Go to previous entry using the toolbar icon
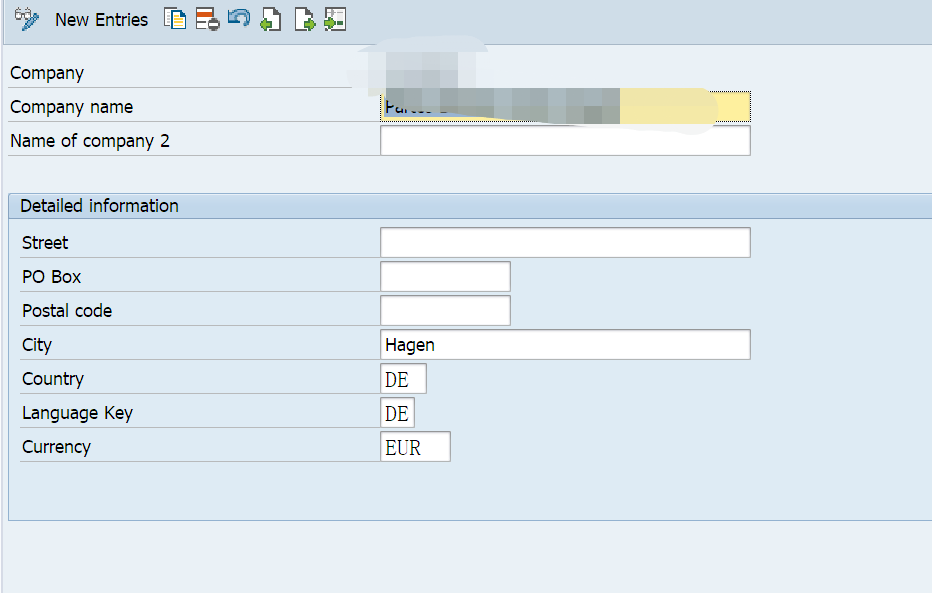This screenshot has width=932, height=593. [x=271, y=19]
